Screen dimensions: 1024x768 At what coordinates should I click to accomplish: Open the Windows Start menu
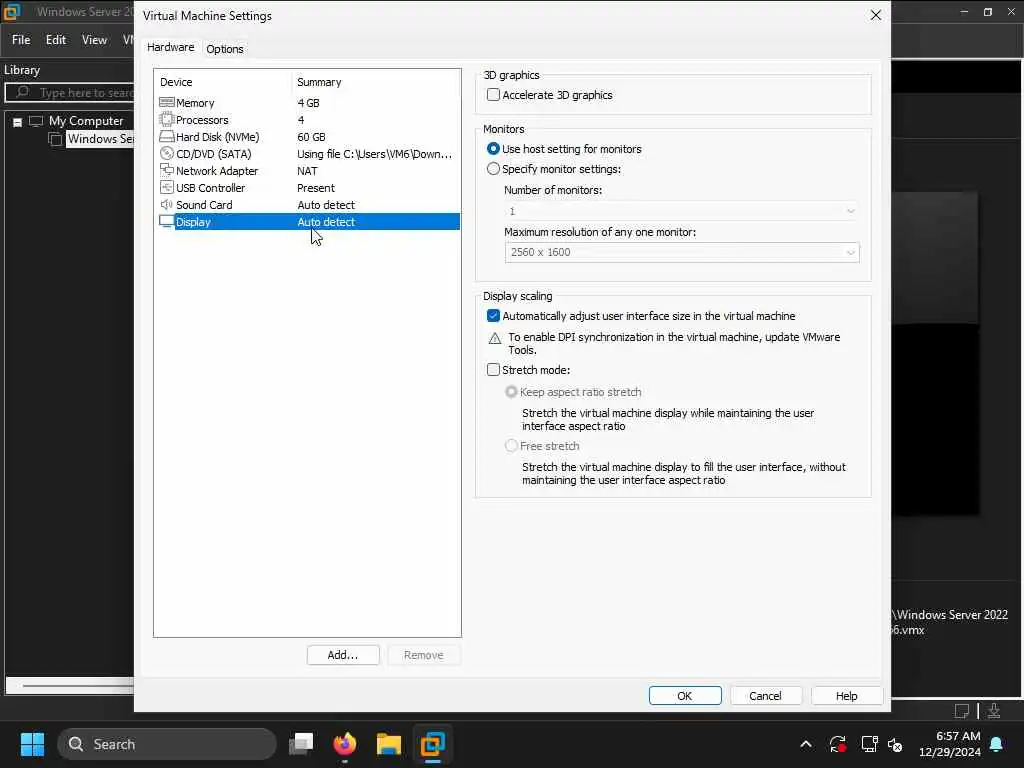click(32, 744)
